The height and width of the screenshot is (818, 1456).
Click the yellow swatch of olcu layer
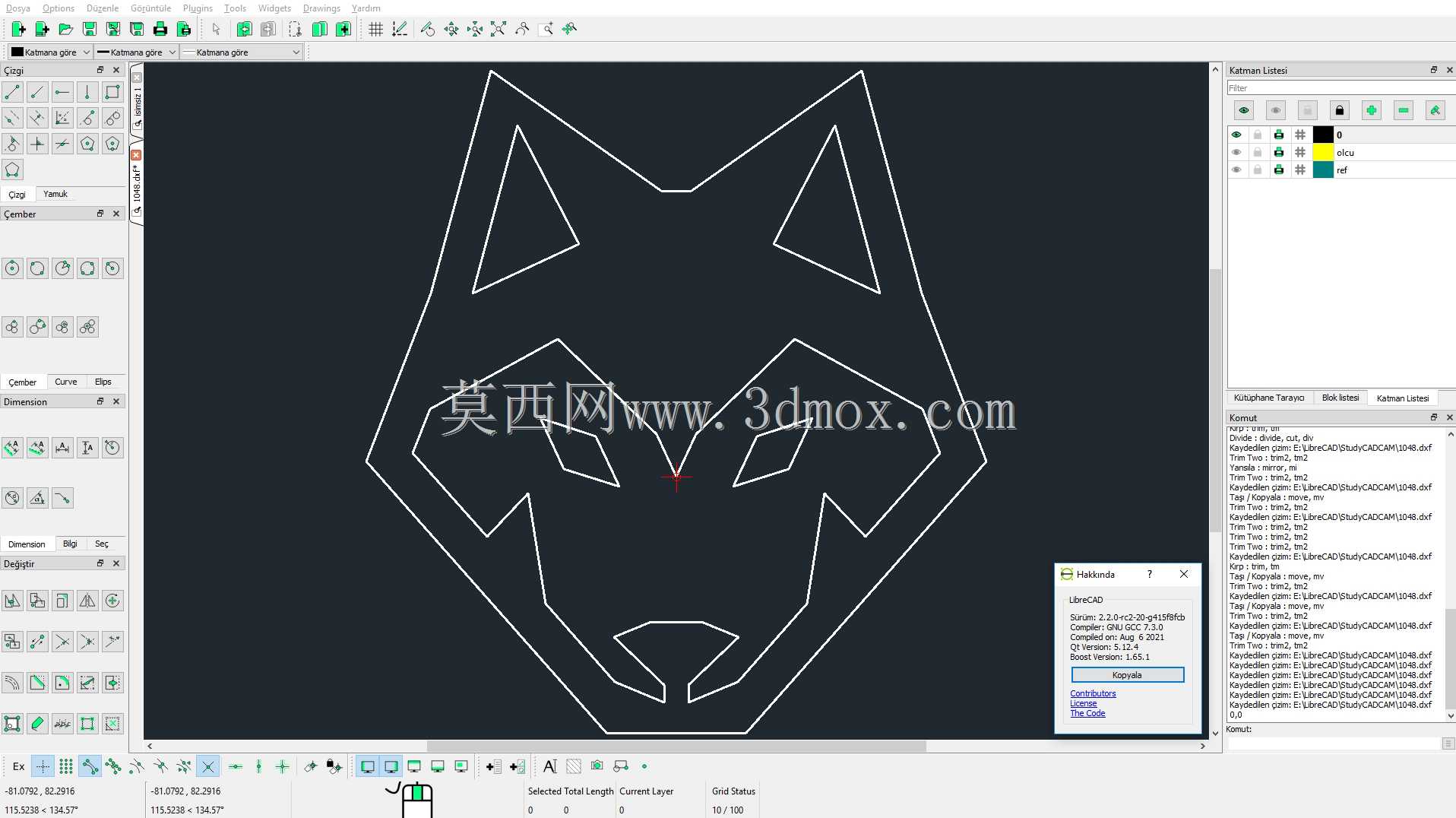pyautogui.click(x=1323, y=152)
